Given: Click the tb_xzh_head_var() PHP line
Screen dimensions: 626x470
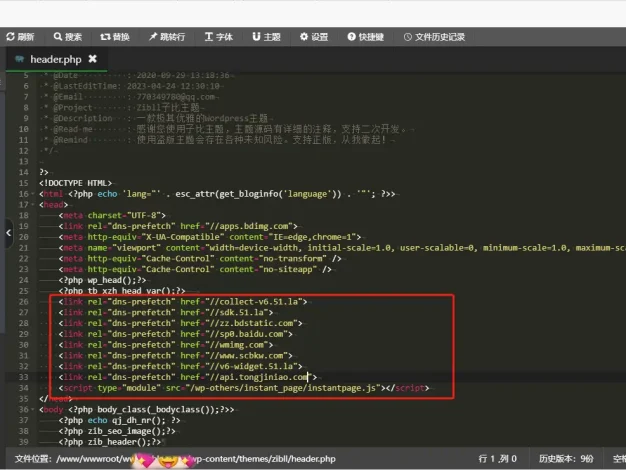Looking at the screenshot, I should (122, 291).
